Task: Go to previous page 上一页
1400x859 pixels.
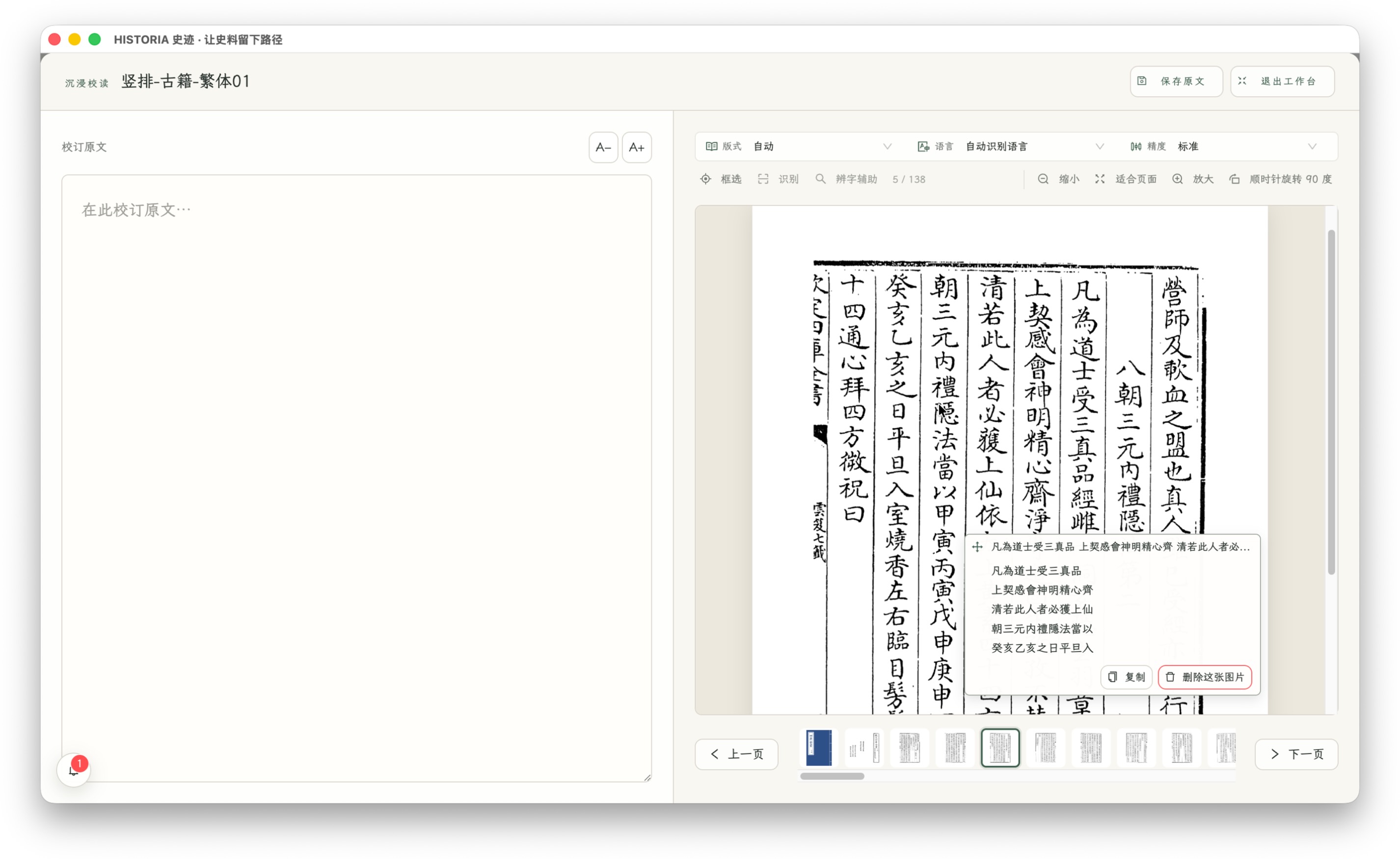Action: [736, 754]
